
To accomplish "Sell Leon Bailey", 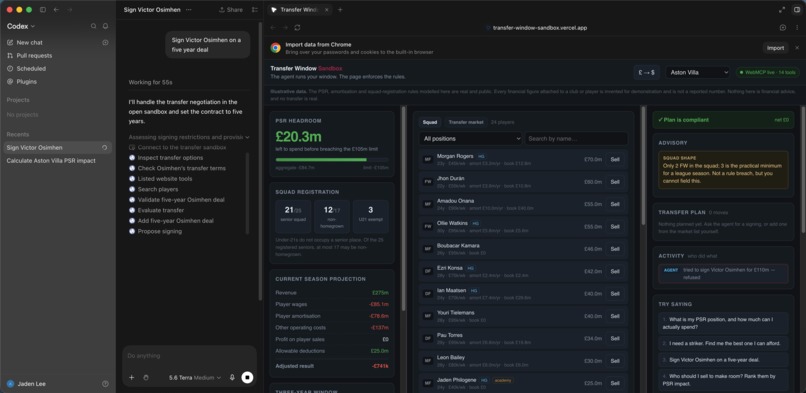I will click(x=615, y=361).
